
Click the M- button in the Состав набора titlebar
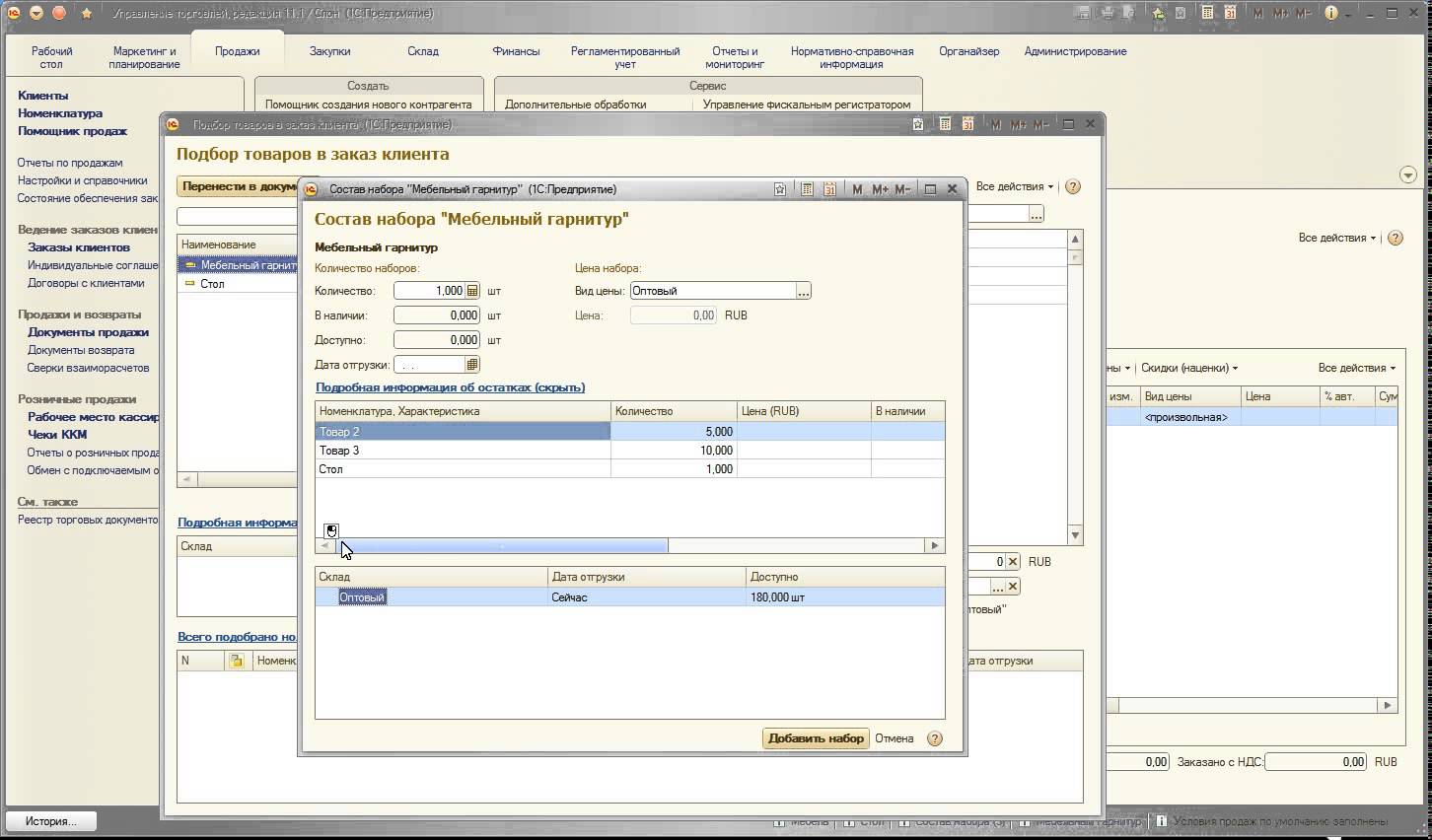(x=902, y=189)
